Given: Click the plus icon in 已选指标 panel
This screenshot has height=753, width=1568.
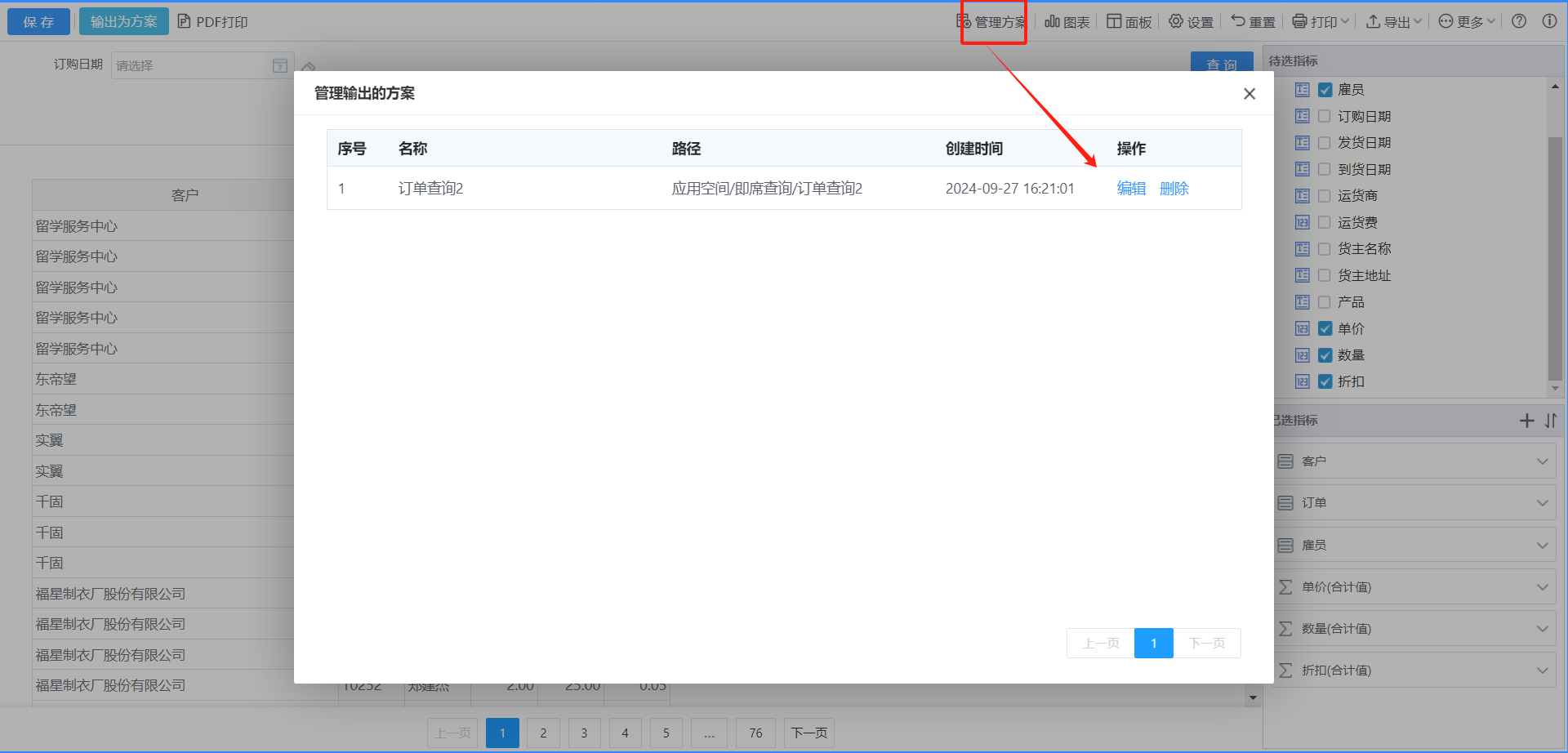Looking at the screenshot, I should click(x=1526, y=421).
